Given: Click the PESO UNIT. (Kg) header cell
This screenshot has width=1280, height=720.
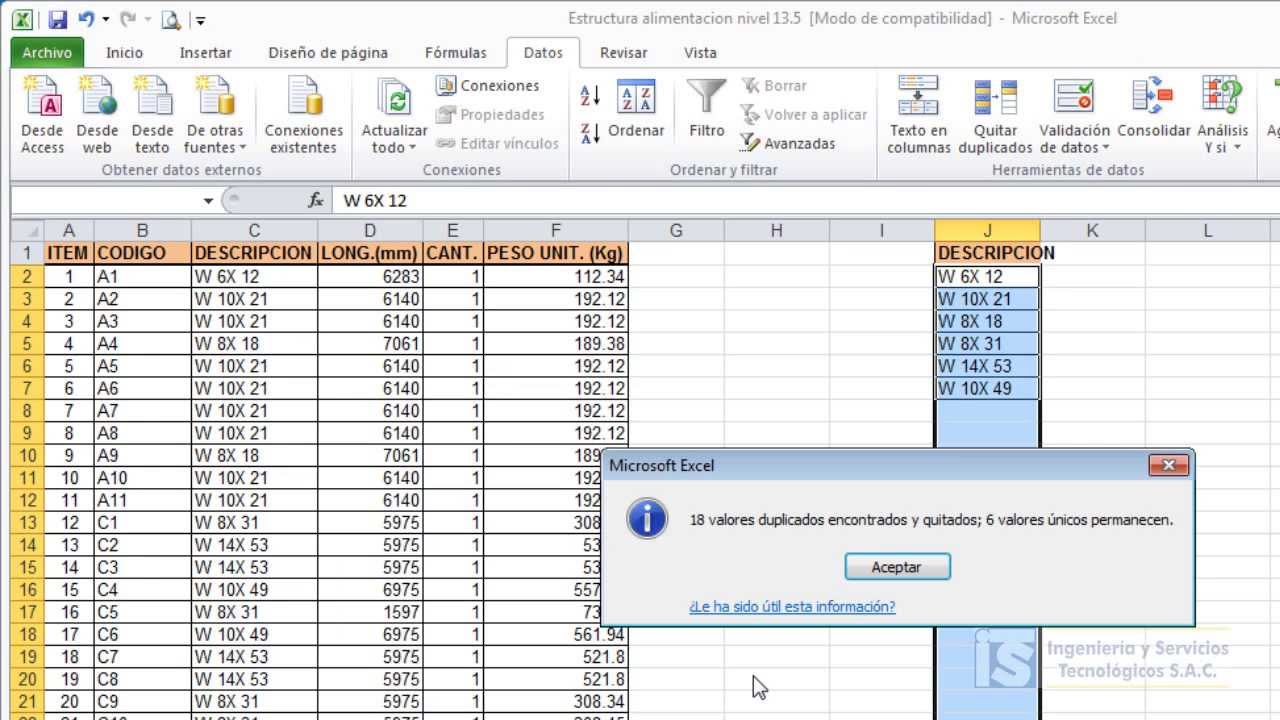Looking at the screenshot, I should pos(555,253).
